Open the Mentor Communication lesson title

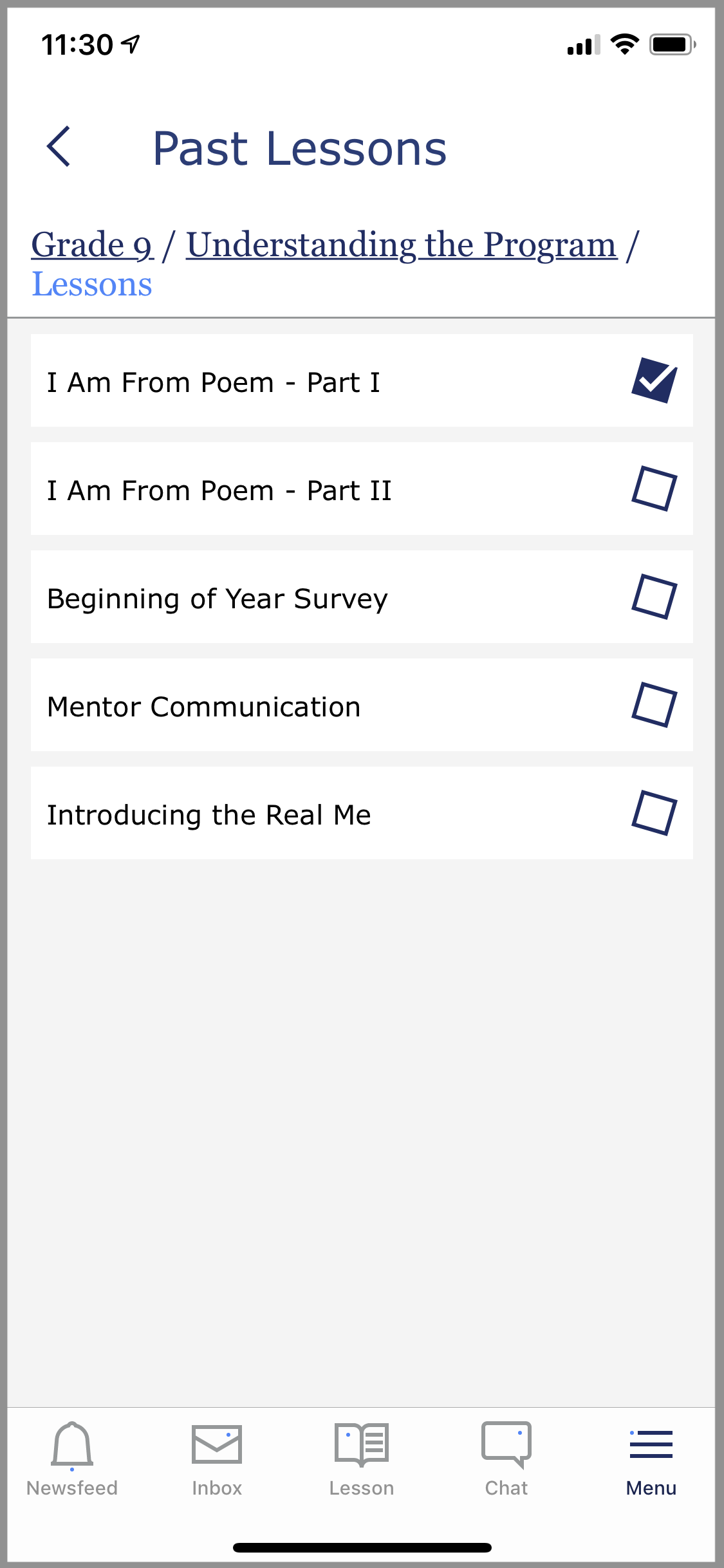(x=204, y=707)
